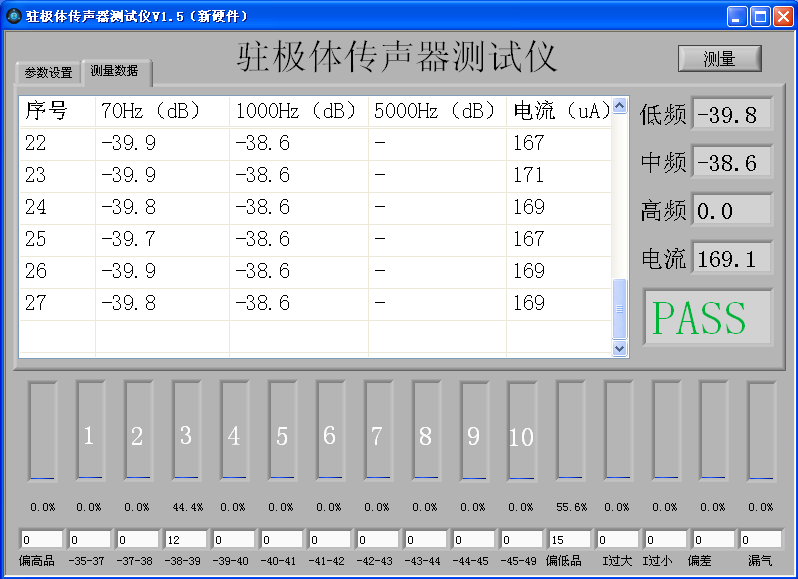Click the -38-39 count field showing 12
This screenshot has height=579, width=798.
point(185,540)
